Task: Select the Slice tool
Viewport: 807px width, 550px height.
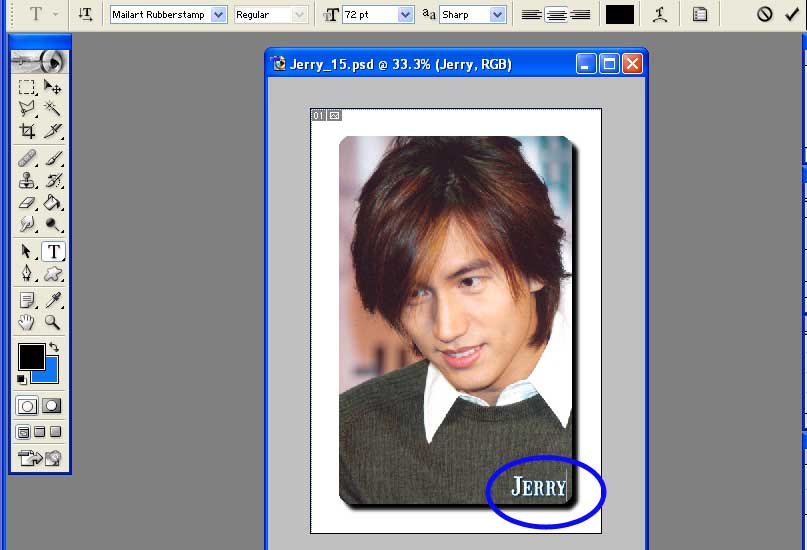Action: (x=52, y=131)
